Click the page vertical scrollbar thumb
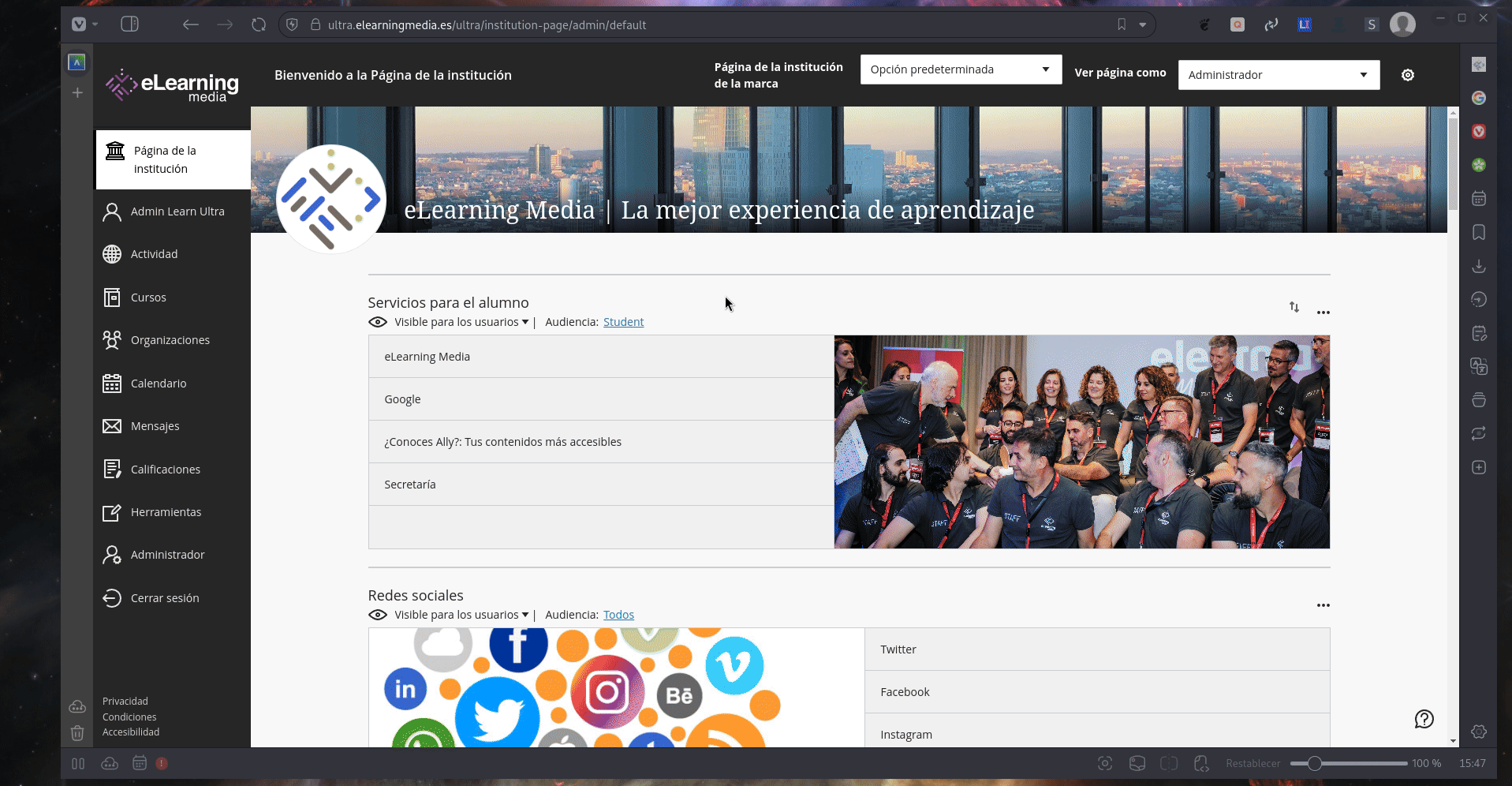Image resolution: width=1512 pixels, height=786 pixels. (x=1453, y=164)
